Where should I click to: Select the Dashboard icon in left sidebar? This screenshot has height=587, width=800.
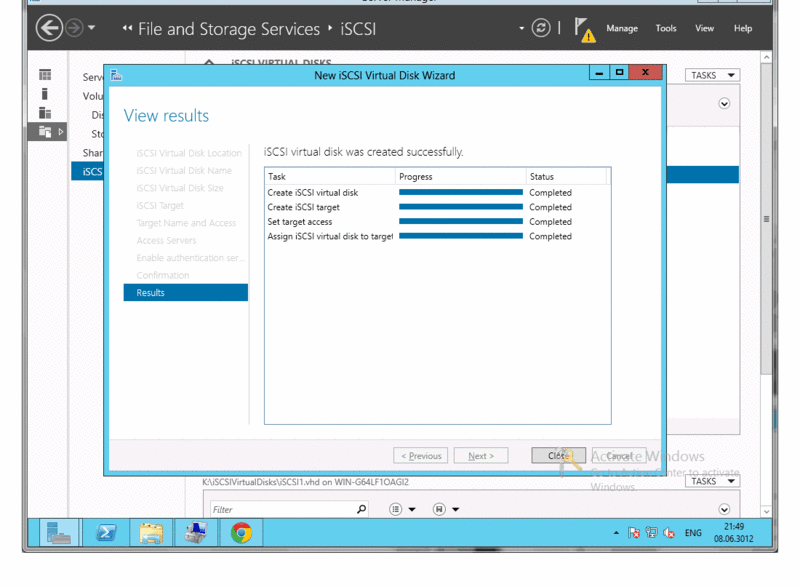pyautogui.click(x=45, y=75)
